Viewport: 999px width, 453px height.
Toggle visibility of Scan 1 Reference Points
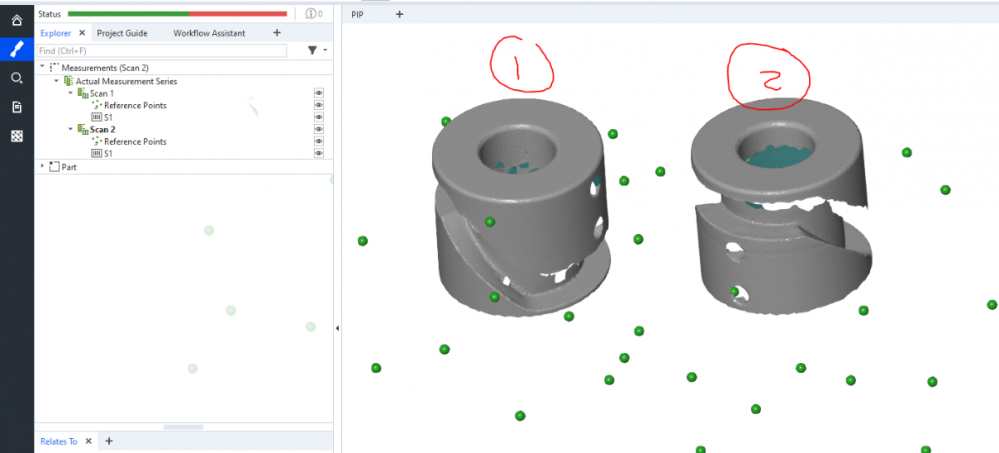[x=319, y=105]
